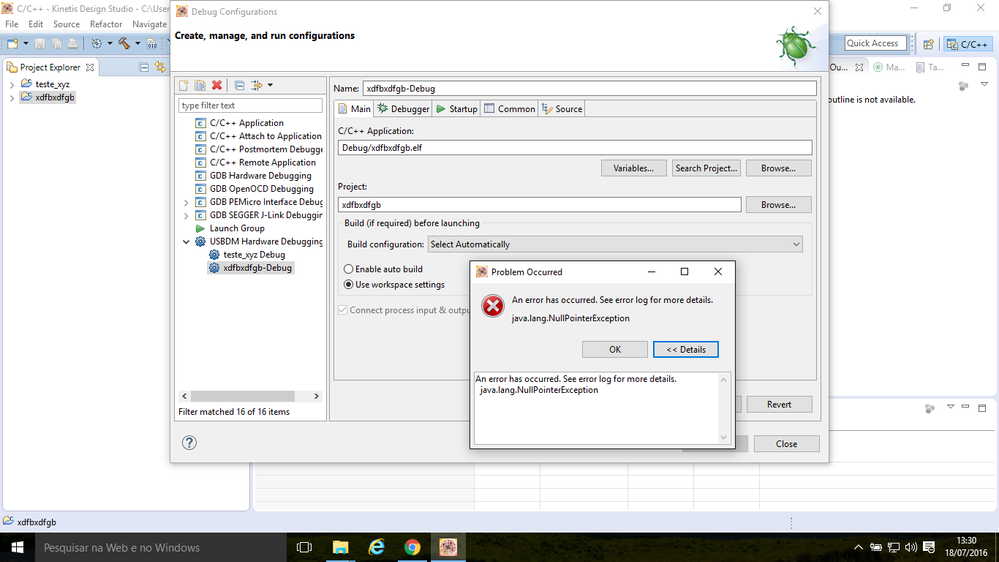Switch to the Common tab
999x562 pixels.
tap(510, 109)
